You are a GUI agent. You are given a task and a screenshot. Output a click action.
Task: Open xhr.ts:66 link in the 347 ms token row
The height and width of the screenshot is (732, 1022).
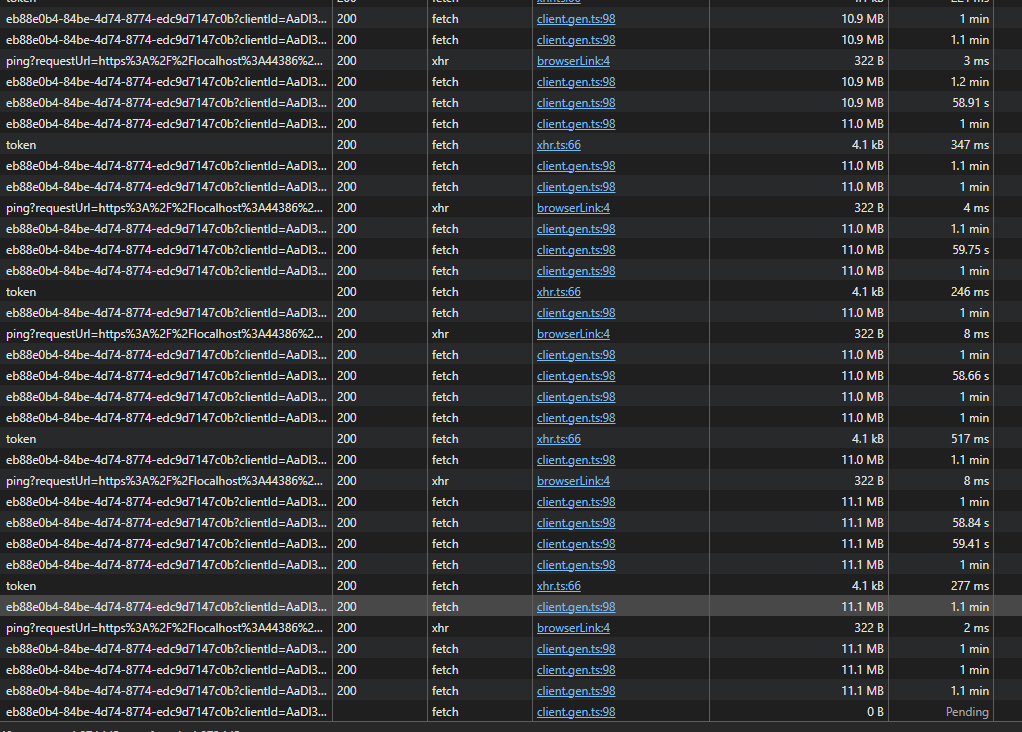[x=558, y=145]
